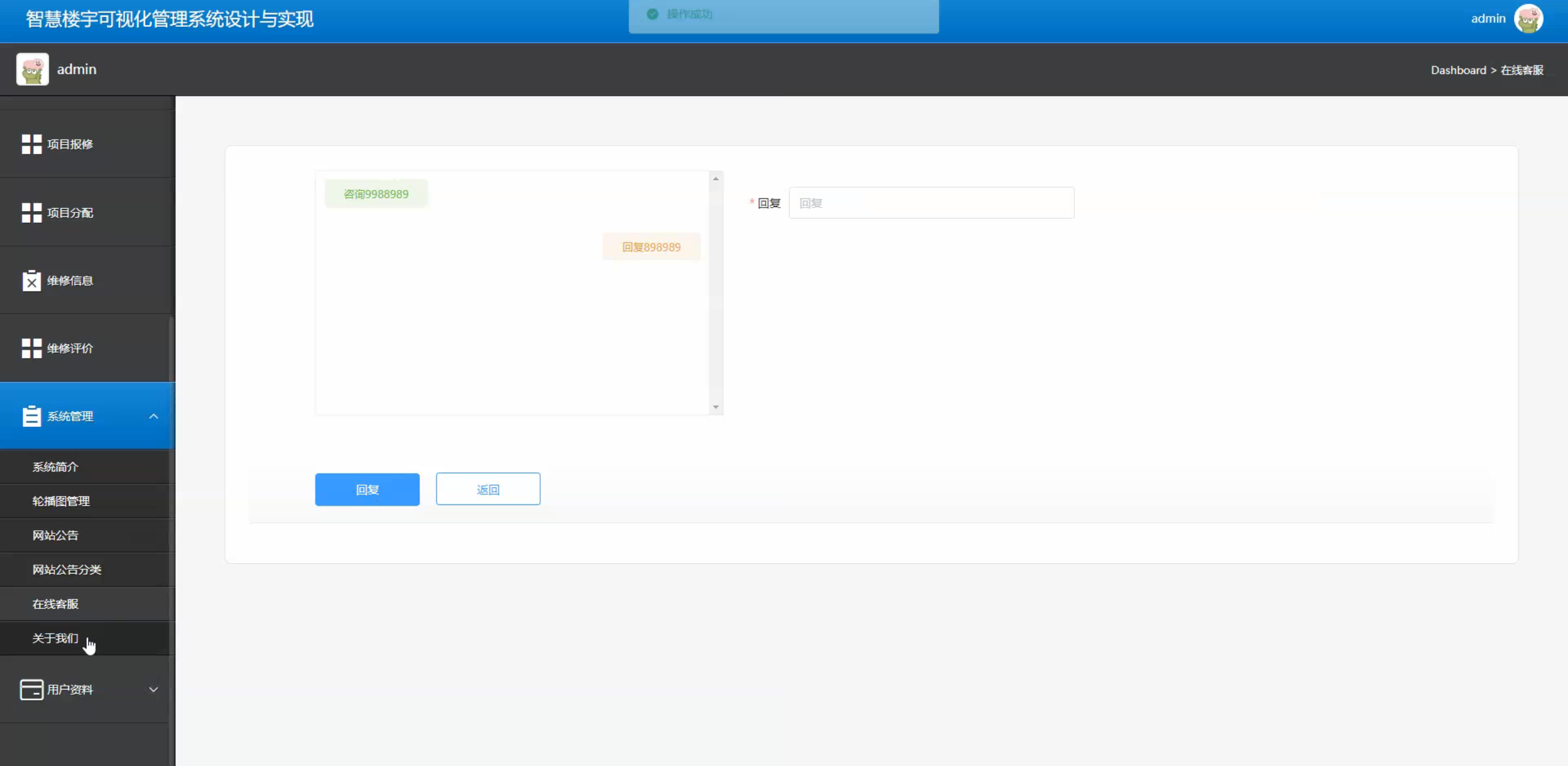Click the 项目报修 grid icon

pos(31,144)
